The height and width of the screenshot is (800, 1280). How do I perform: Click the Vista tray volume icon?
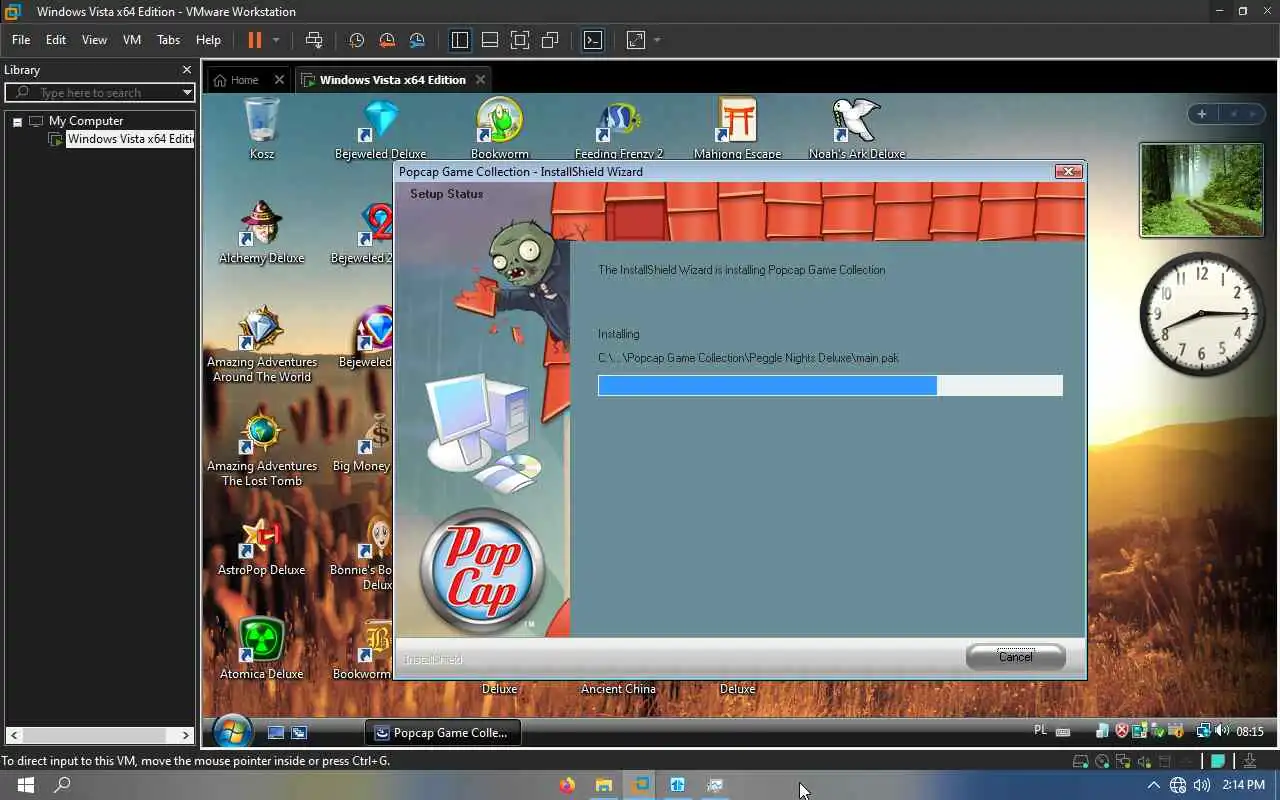[x=1222, y=732]
